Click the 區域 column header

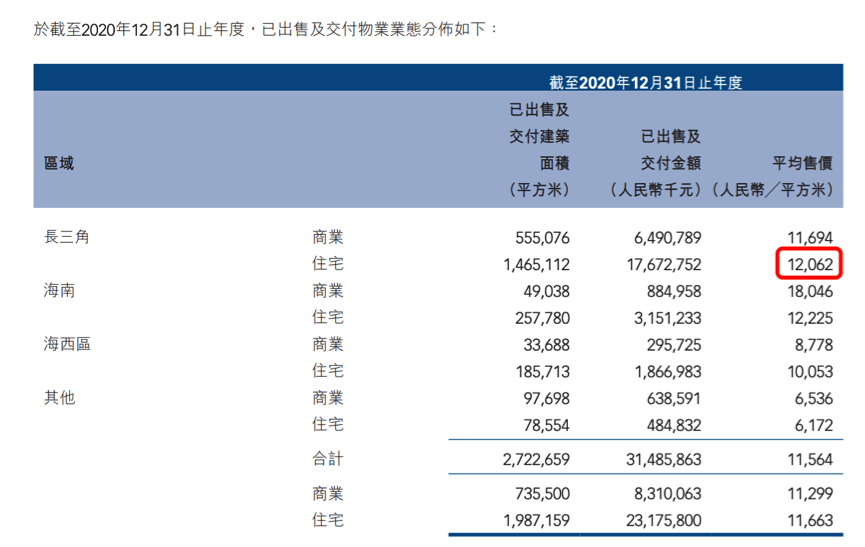coord(58,163)
